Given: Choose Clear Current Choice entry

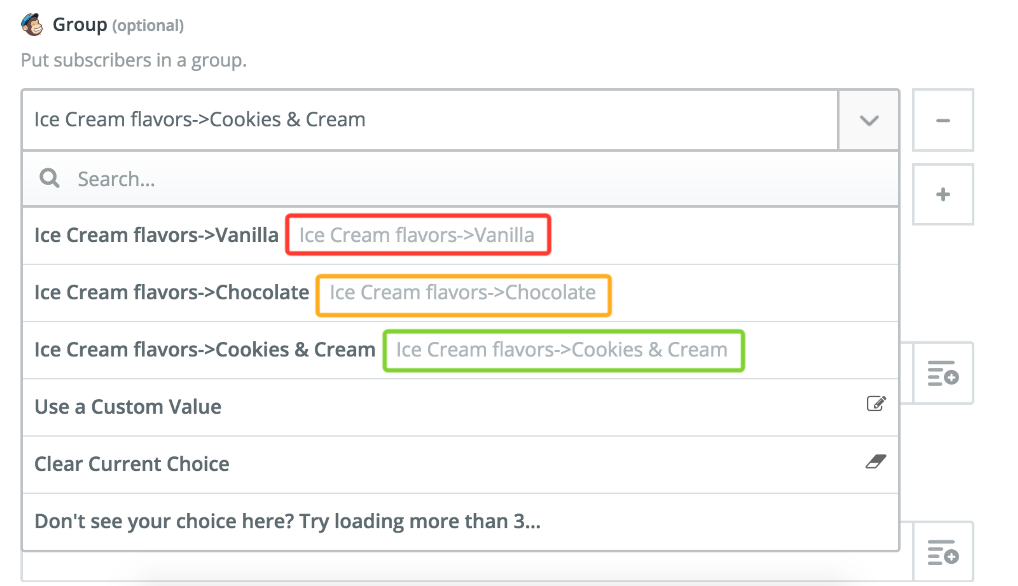Looking at the screenshot, I should 460,464.
